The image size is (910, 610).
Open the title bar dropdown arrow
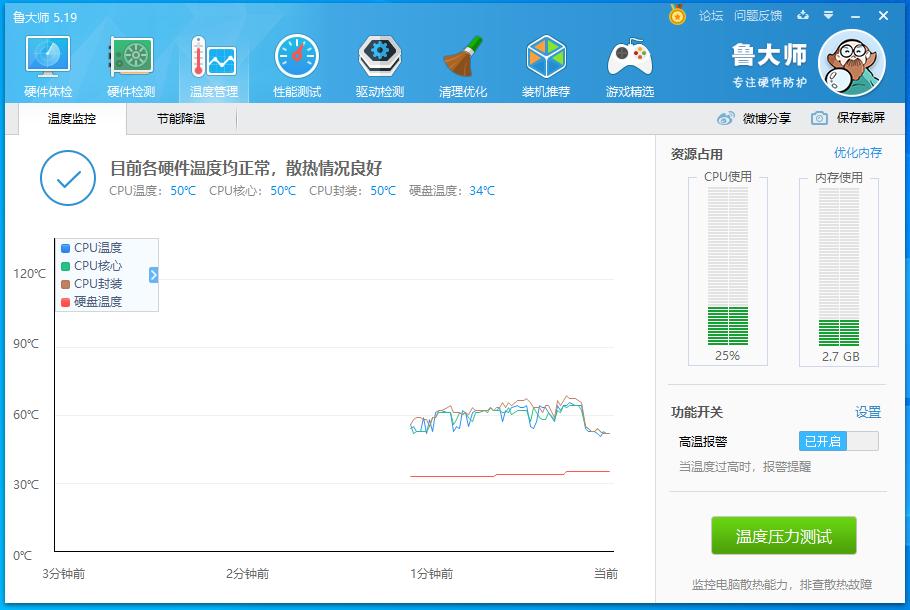[826, 15]
